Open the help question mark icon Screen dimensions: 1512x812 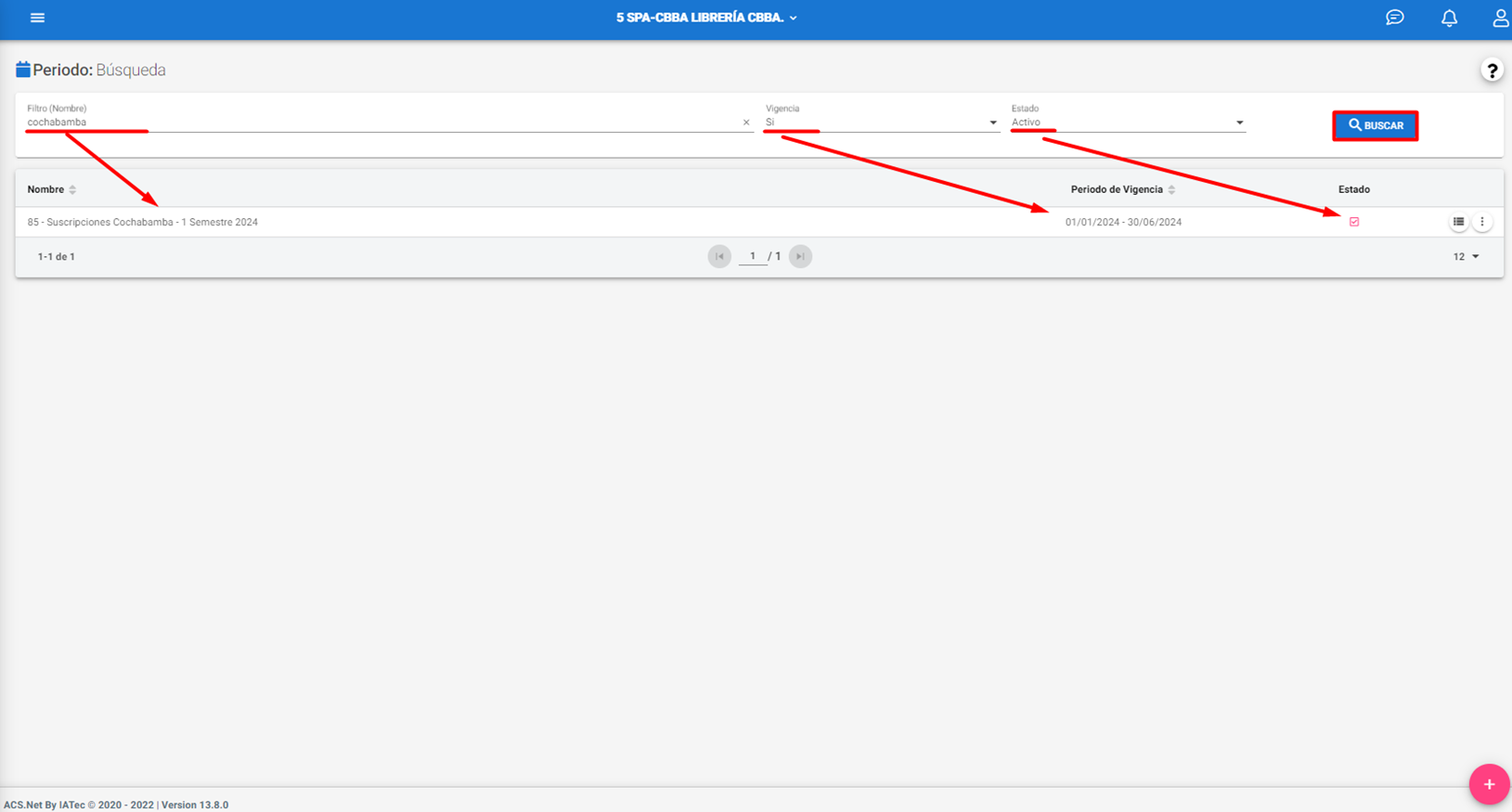[x=1492, y=71]
